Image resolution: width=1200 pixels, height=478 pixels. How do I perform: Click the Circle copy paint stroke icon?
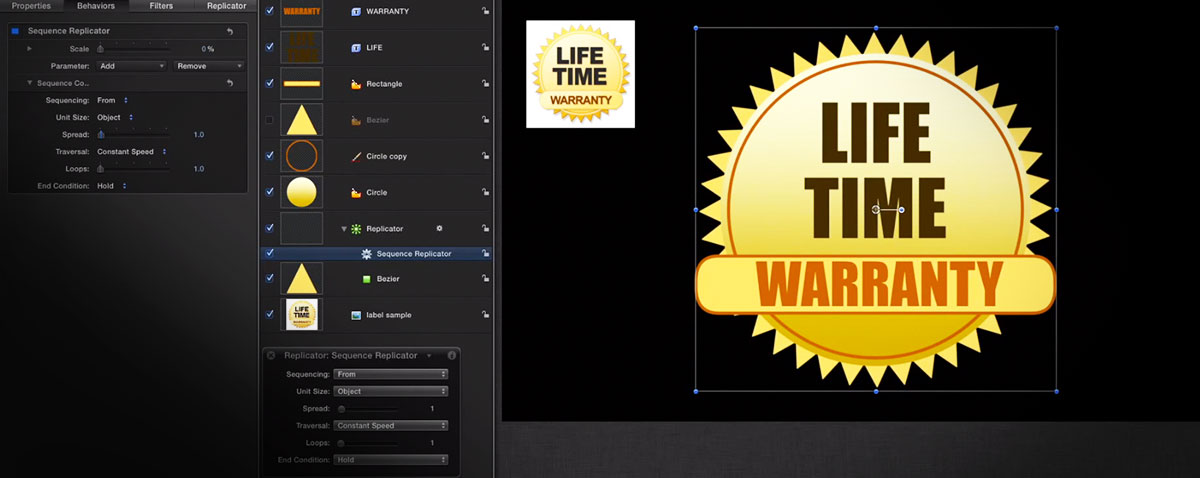click(357, 157)
